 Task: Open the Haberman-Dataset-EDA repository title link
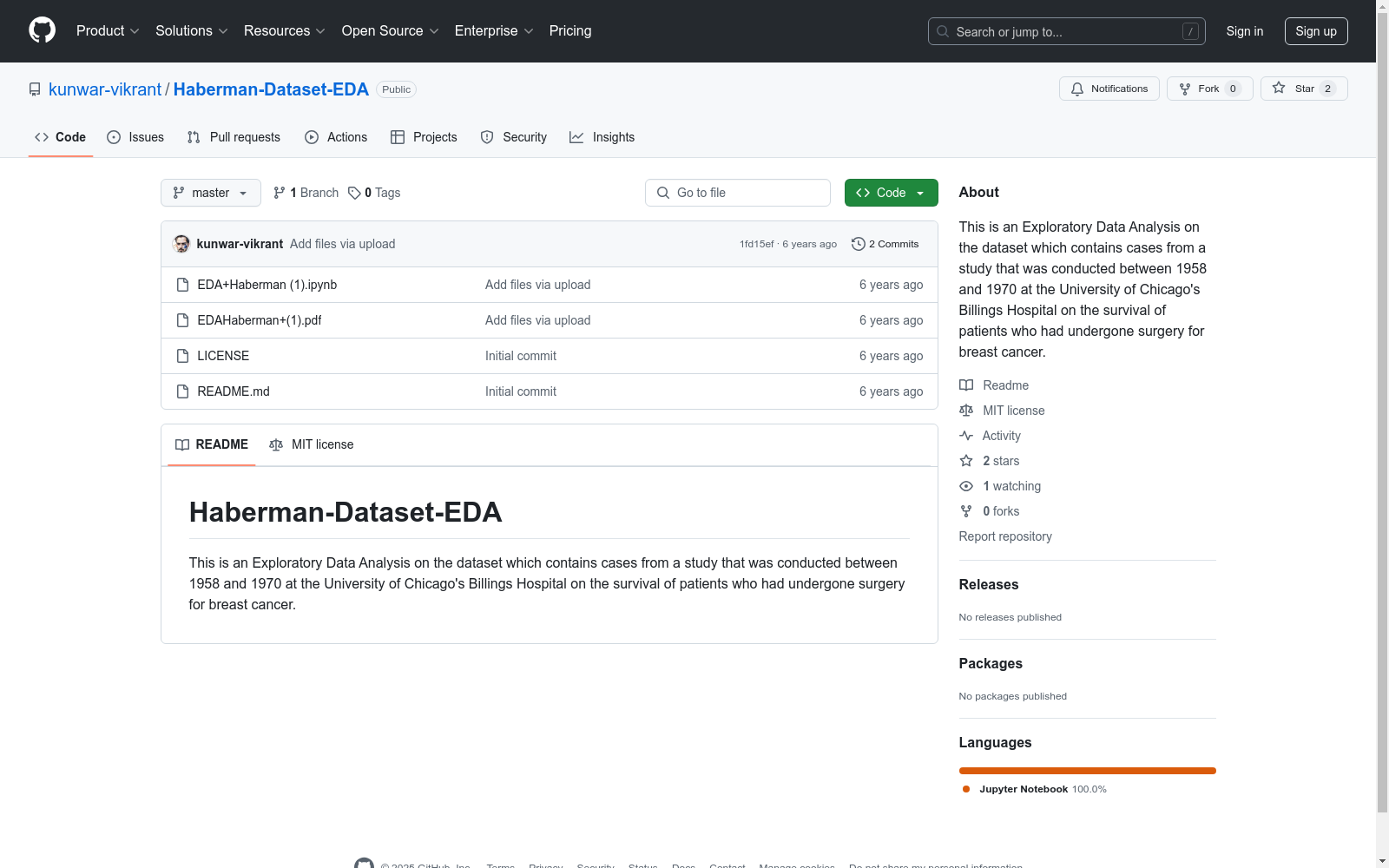point(271,89)
